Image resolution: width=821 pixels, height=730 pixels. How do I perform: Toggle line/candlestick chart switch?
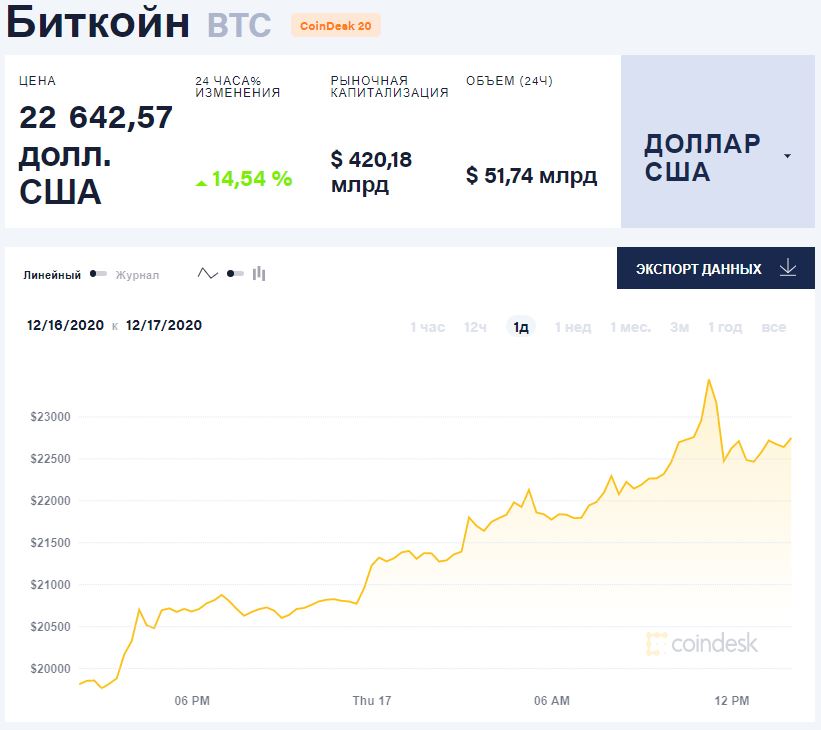coord(235,274)
